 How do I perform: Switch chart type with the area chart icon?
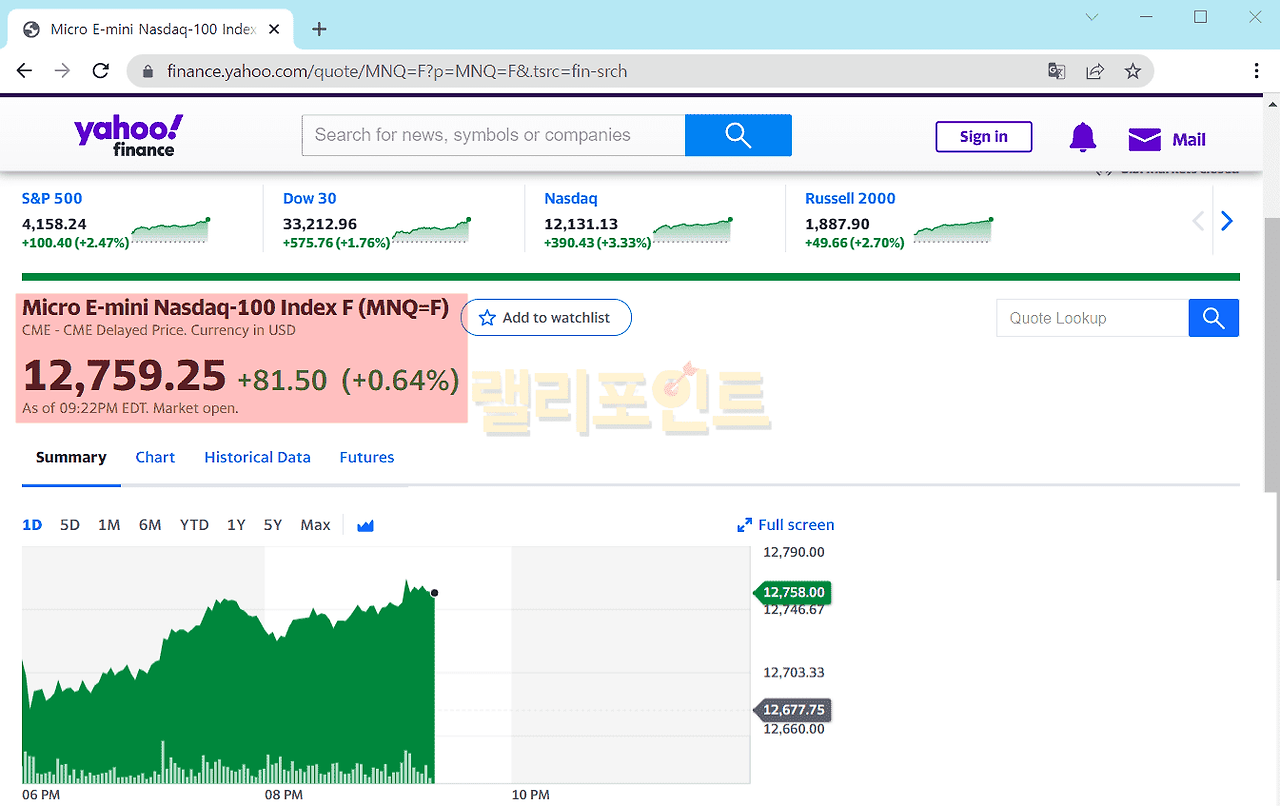pos(365,525)
